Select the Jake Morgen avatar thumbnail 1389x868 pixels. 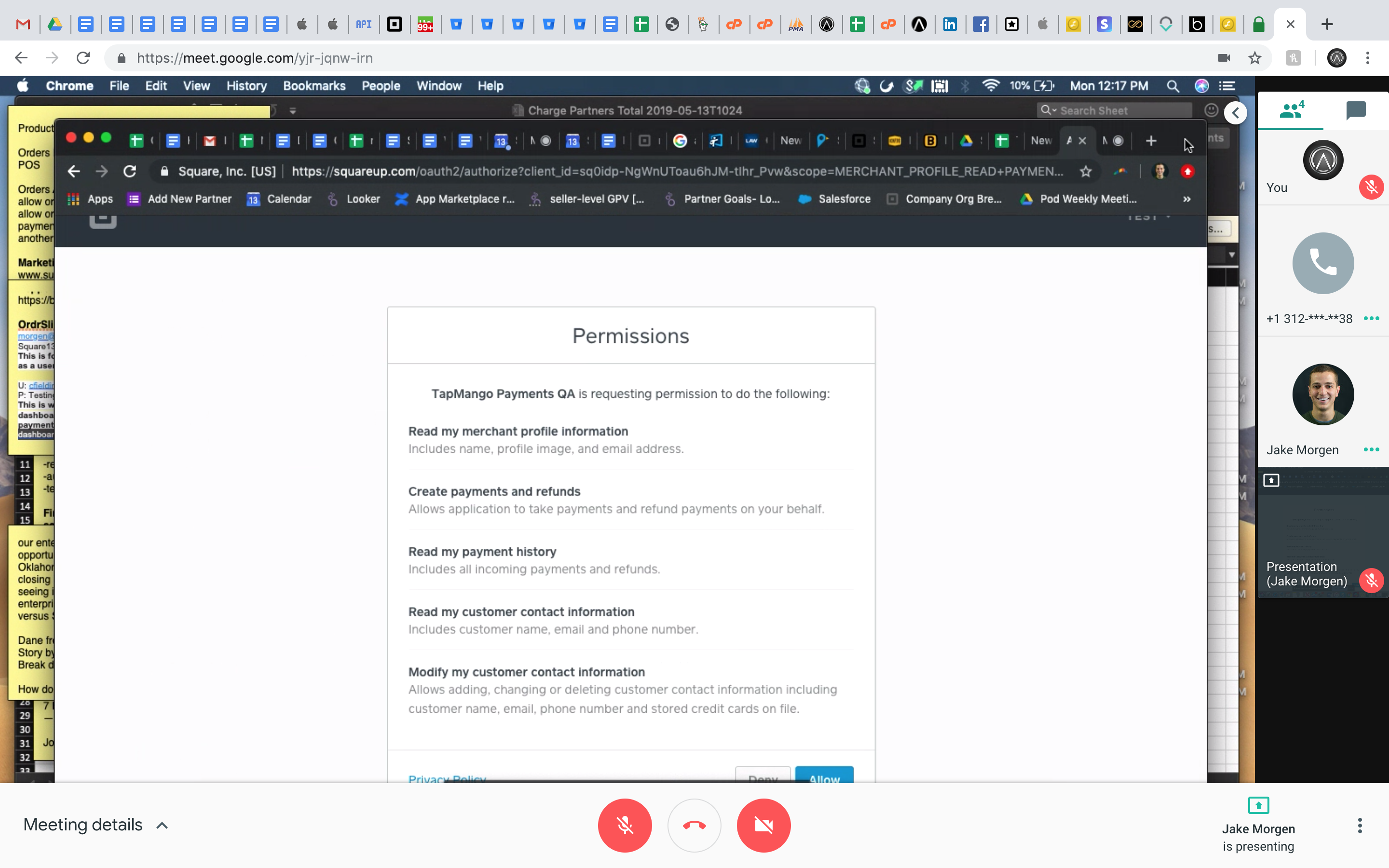point(1323,394)
